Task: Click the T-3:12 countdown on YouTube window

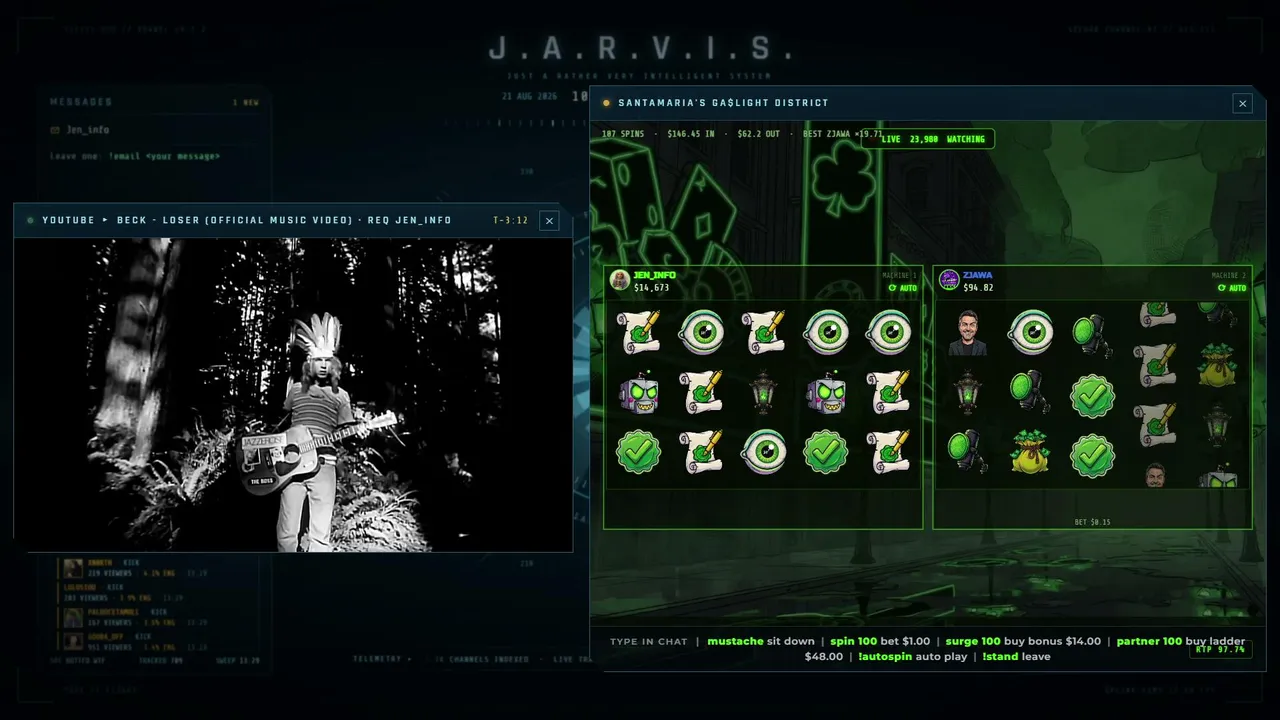Action: (x=510, y=220)
